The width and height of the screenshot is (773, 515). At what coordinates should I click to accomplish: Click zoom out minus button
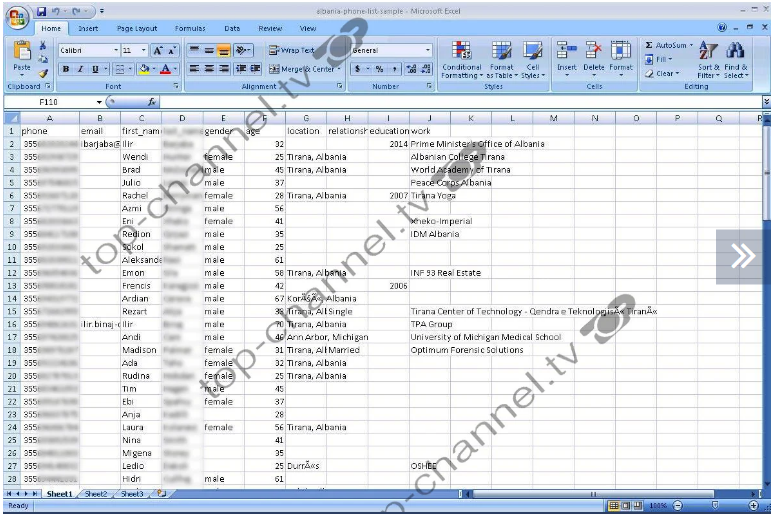(678, 506)
